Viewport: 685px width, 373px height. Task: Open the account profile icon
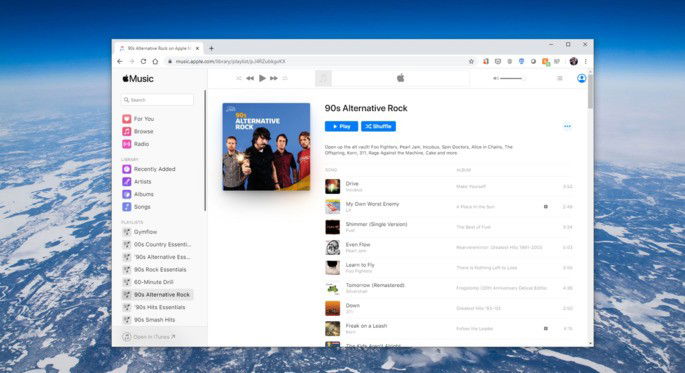coord(581,78)
